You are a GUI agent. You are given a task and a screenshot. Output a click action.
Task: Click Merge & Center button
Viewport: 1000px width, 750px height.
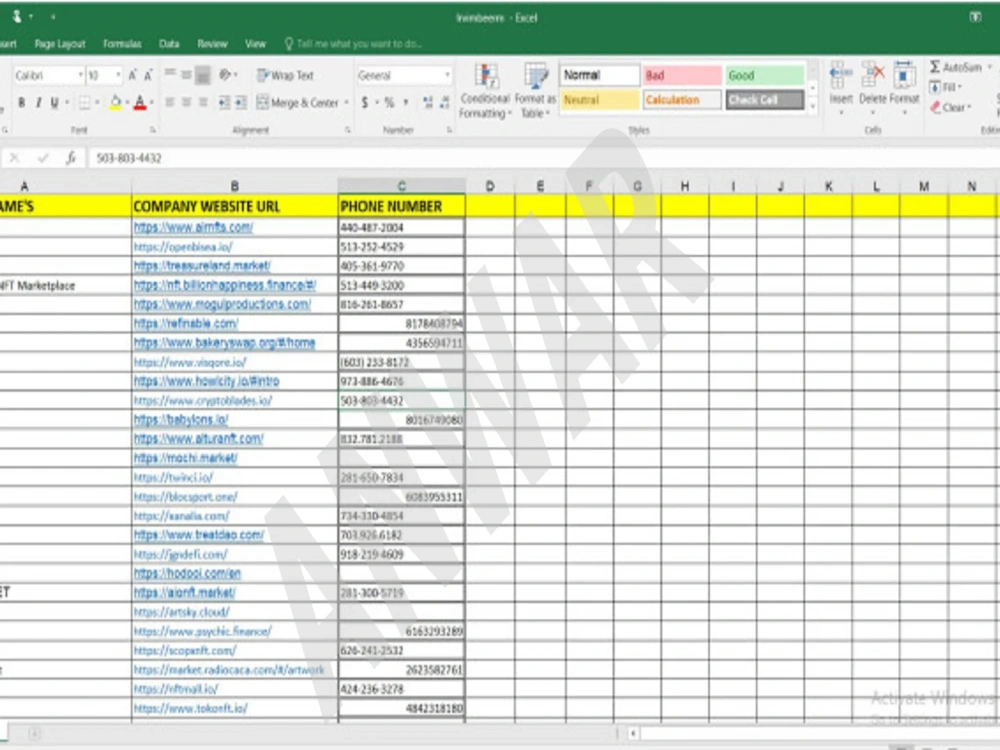pyautogui.click(x=297, y=103)
